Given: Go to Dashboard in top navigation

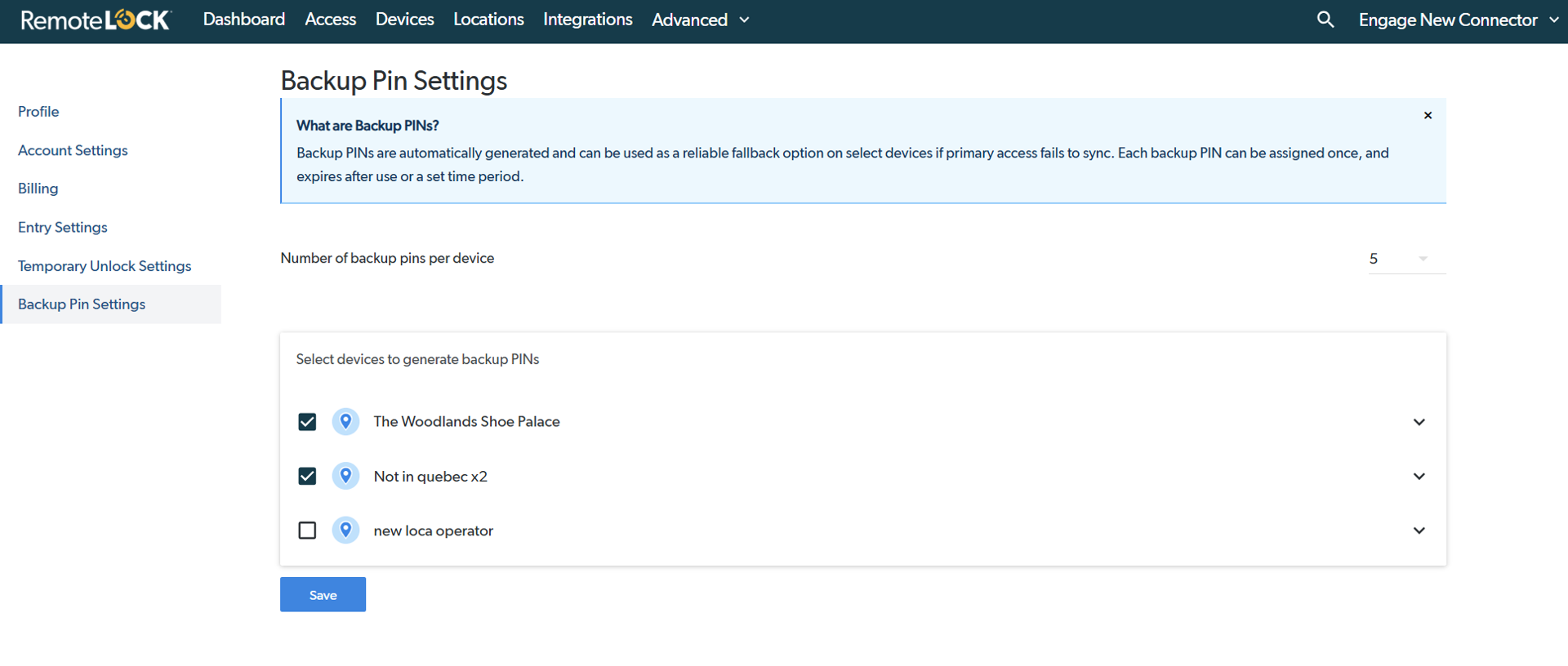Looking at the screenshot, I should [x=244, y=19].
